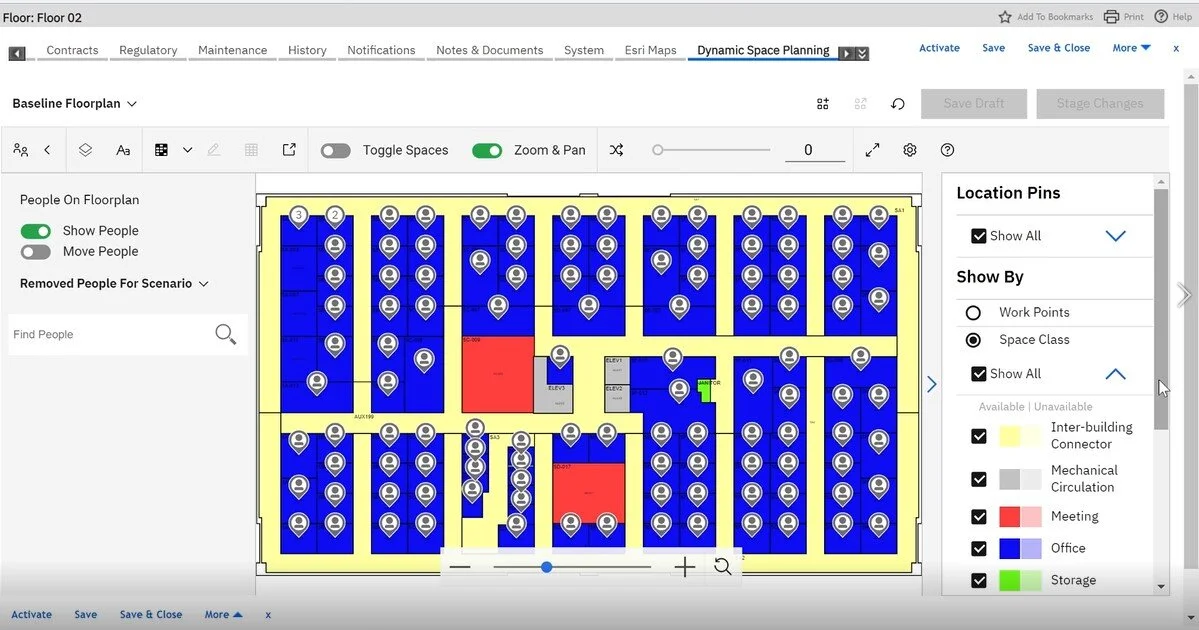Screen dimensions: 1199x630
Task: Select the Work Points radio button
Action: point(973,312)
